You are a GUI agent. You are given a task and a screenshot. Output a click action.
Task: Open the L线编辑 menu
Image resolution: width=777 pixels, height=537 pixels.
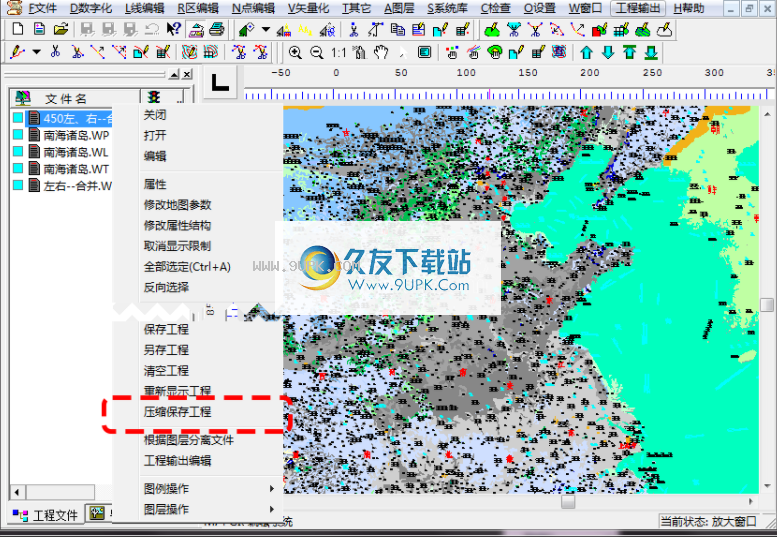pyautogui.click(x=145, y=8)
